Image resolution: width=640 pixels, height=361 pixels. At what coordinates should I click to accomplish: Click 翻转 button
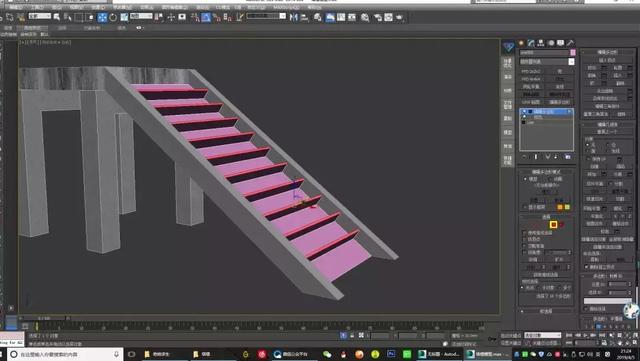click(620, 83)
